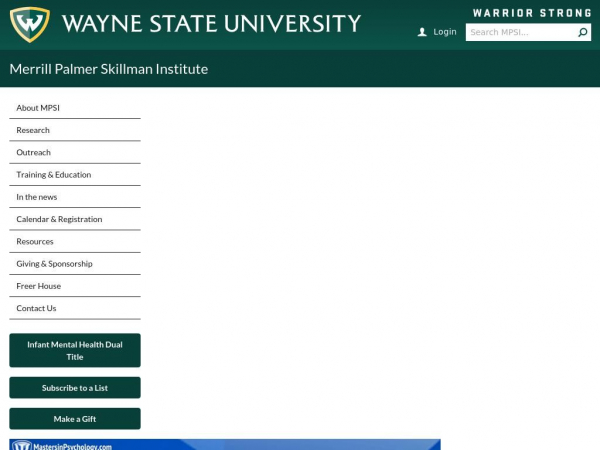Open the Research menu item
This screenshot has width=600, height=450.
click(75, 130)
